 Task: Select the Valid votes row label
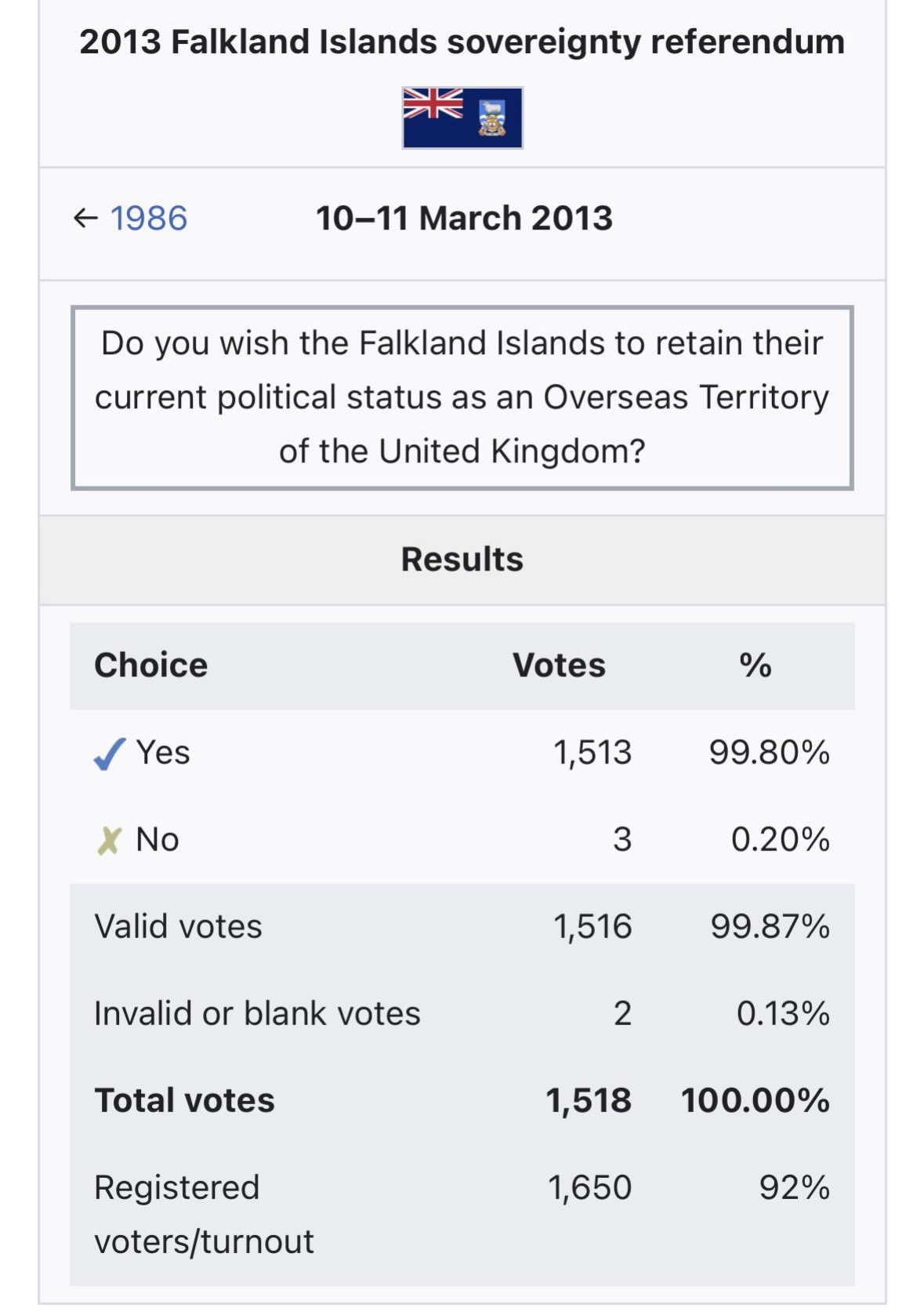pos(178,927)
